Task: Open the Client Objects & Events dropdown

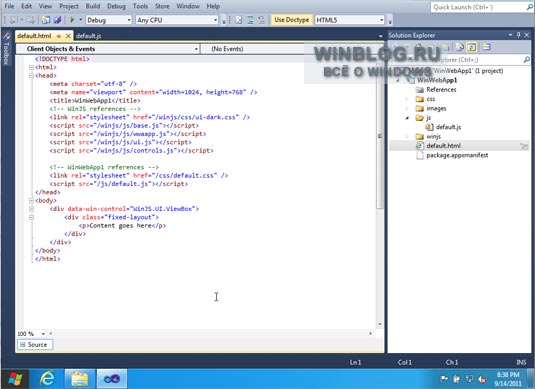Action: point(196,49)
